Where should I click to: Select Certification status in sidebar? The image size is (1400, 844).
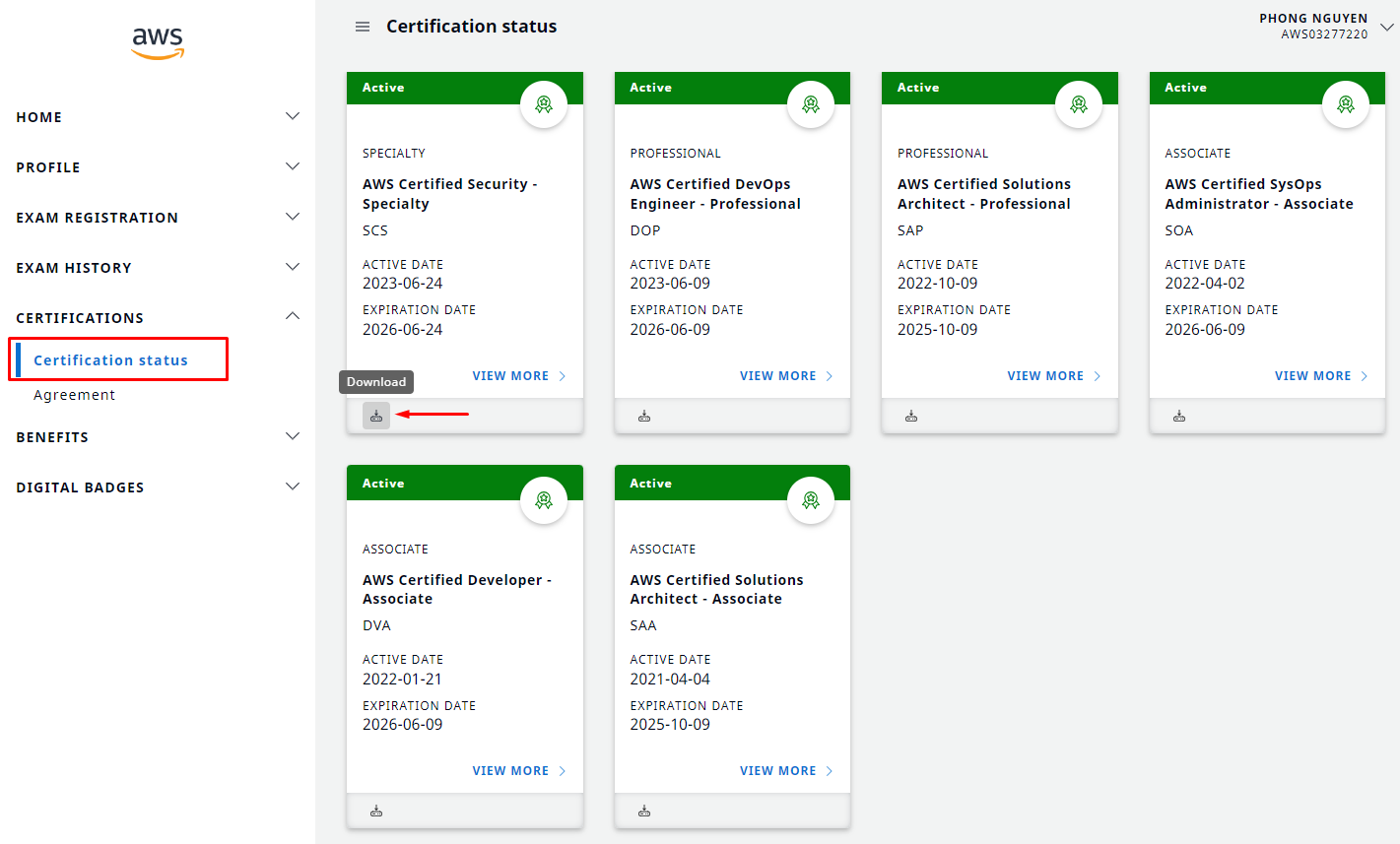[x=110, y=360]
